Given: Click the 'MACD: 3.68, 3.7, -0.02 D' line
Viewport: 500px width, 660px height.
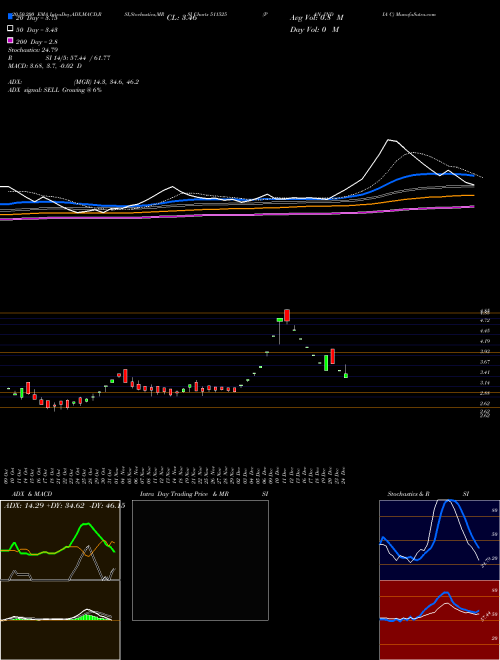Looking at the screenshot, I should (x=45, y=66).
